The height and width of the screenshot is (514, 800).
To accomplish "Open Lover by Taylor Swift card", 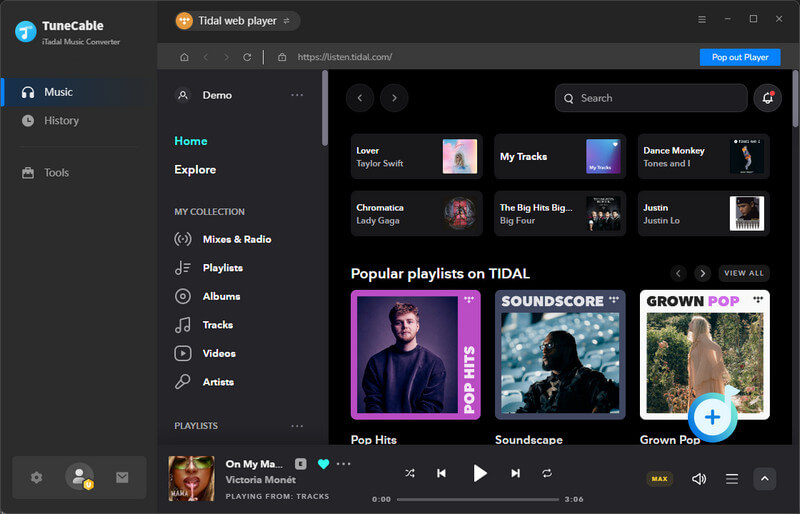I will click(416, 157).
